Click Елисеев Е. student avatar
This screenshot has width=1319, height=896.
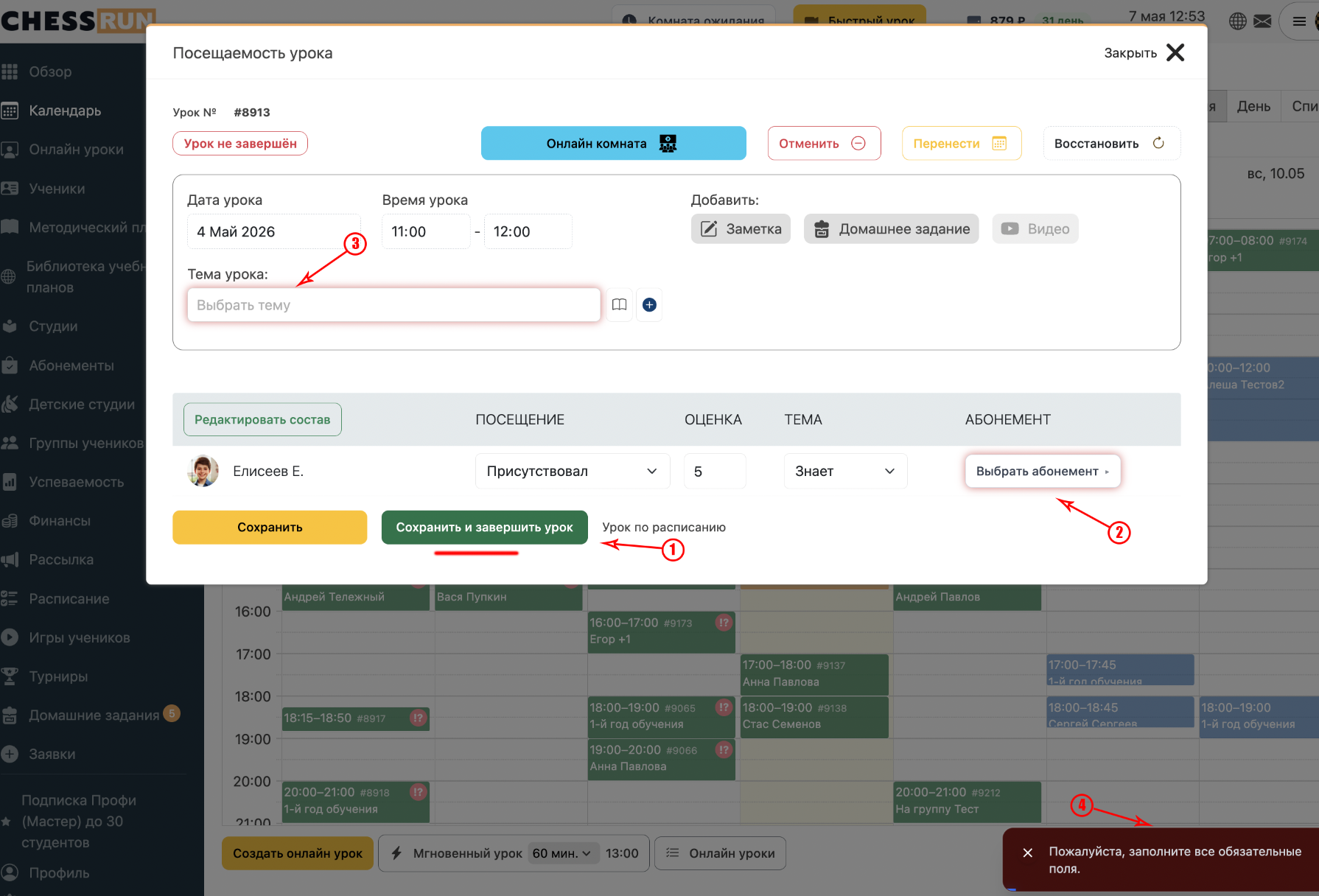tap(203, 471)
